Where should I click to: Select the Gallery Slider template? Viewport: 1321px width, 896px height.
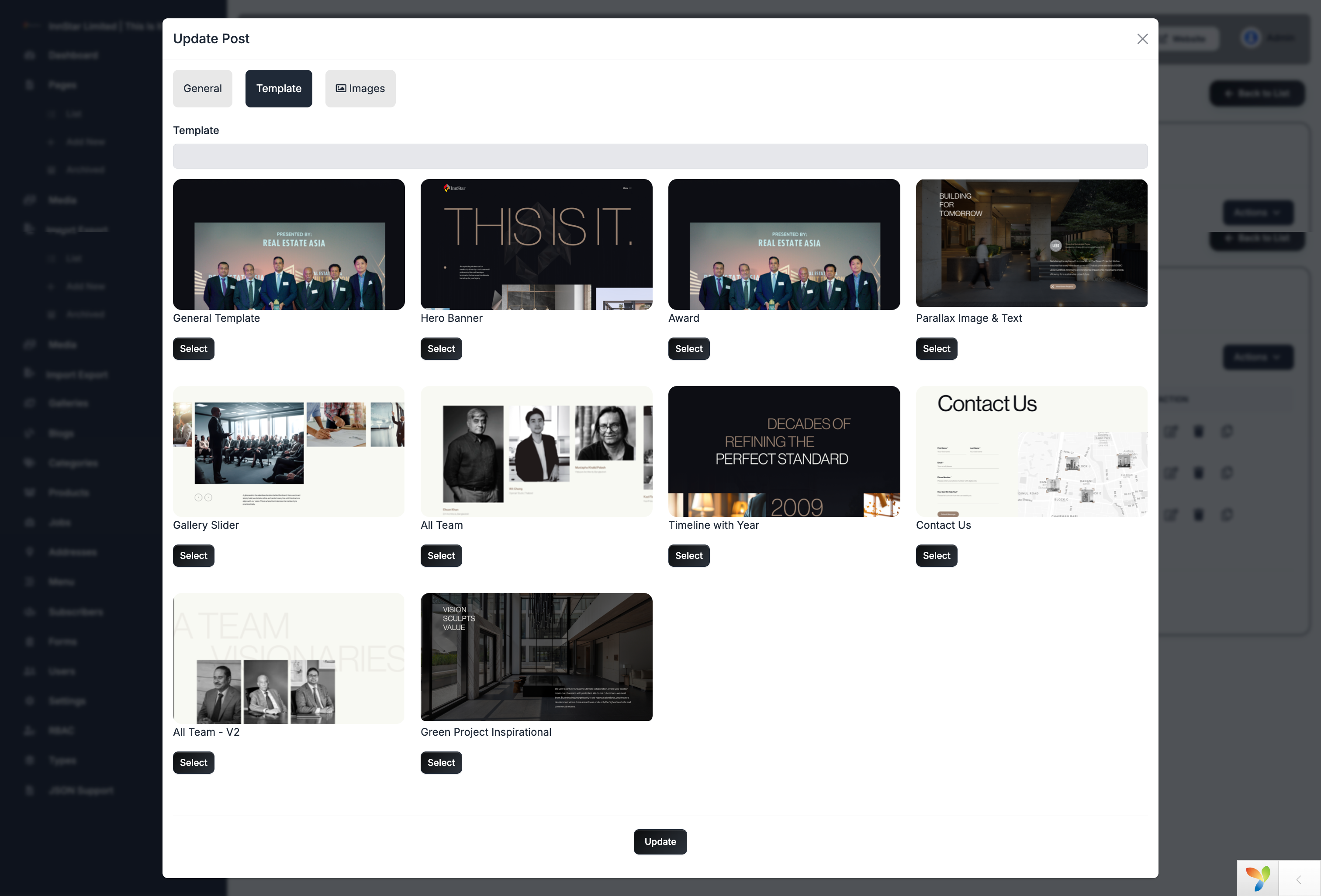coord(193,556)
